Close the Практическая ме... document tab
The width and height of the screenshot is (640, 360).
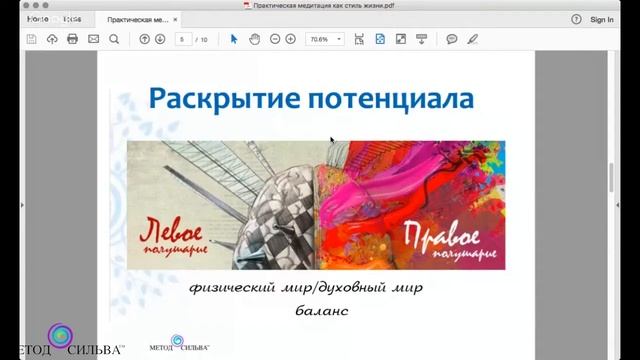tap(175, 20)
